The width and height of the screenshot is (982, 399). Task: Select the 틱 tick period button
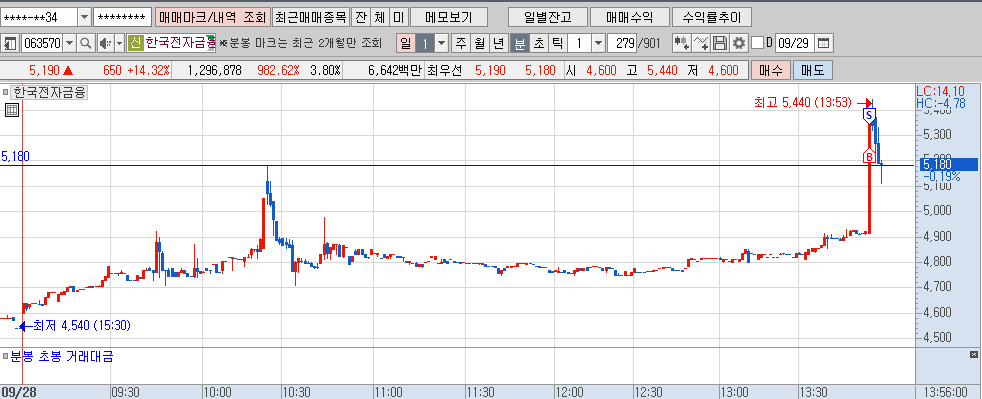(557, 43)
